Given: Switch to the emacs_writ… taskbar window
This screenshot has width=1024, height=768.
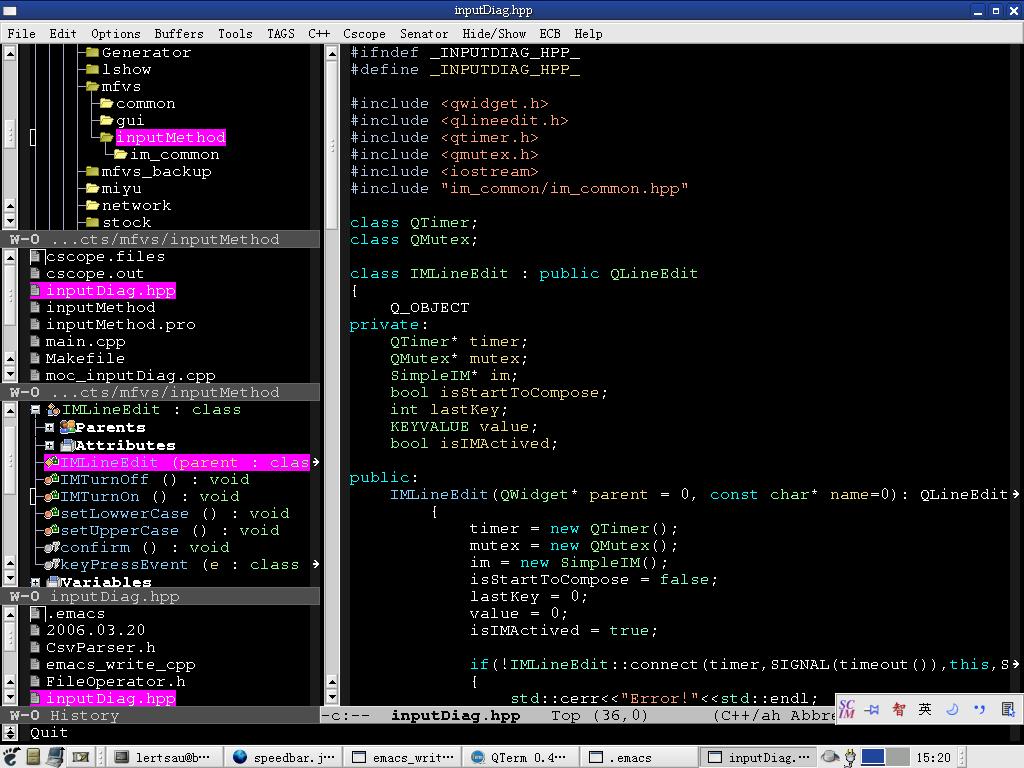Looking at the screenshot, I should click(403, 758).
